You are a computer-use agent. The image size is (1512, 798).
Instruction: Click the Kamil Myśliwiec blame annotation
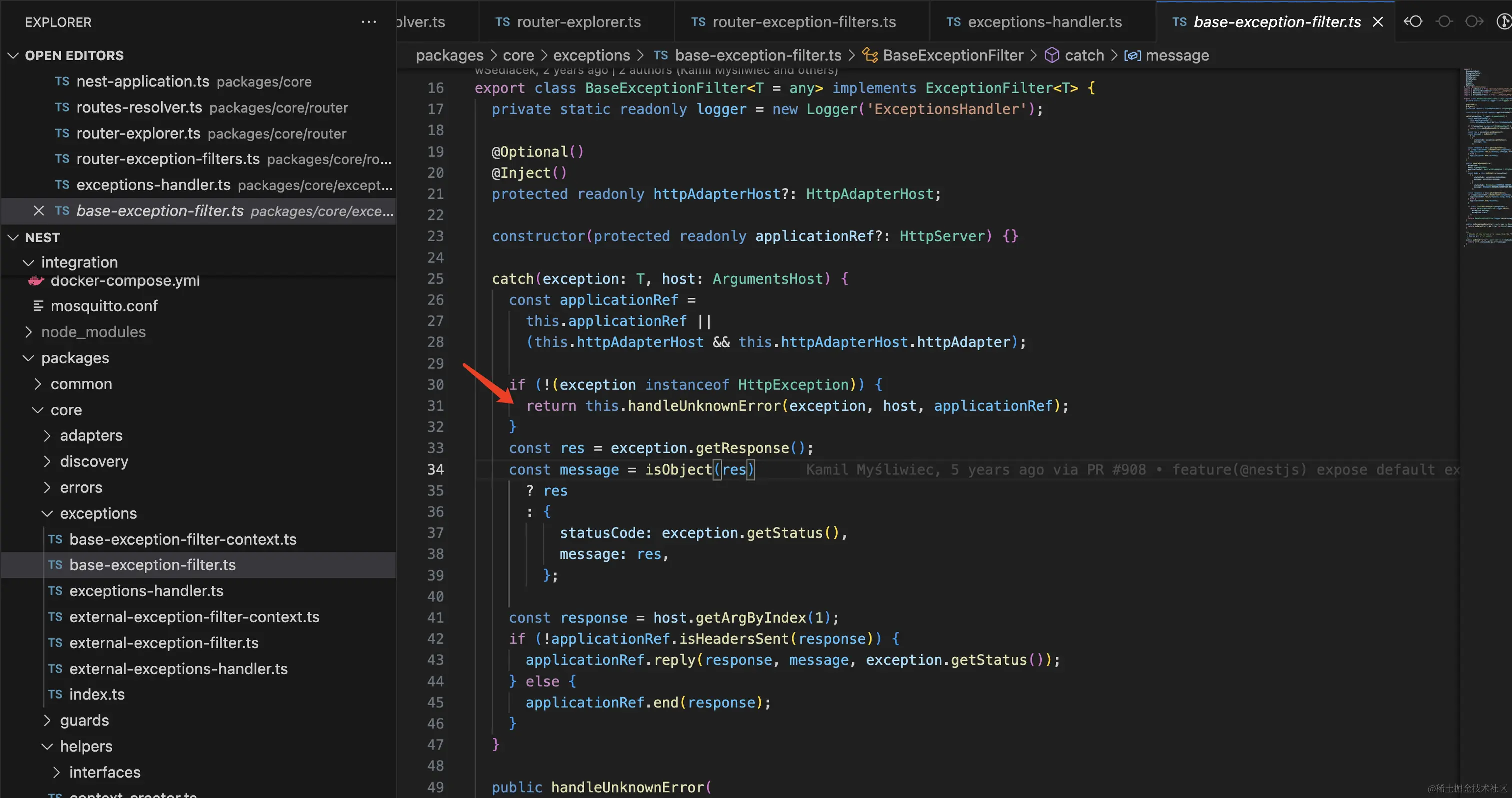click(x=1133, y=469)
